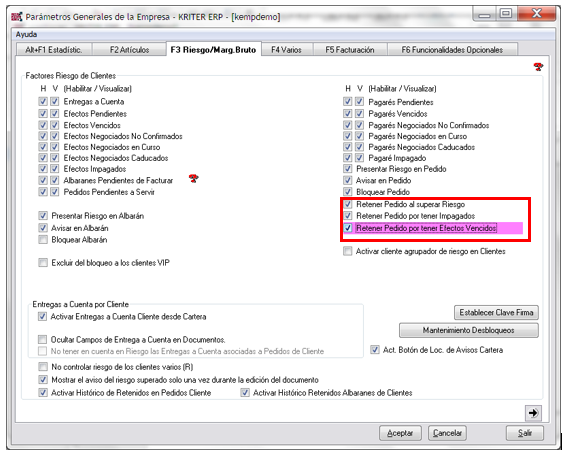Open the Ayuda menu
The image size is (565, 453).
coord(26,34)
